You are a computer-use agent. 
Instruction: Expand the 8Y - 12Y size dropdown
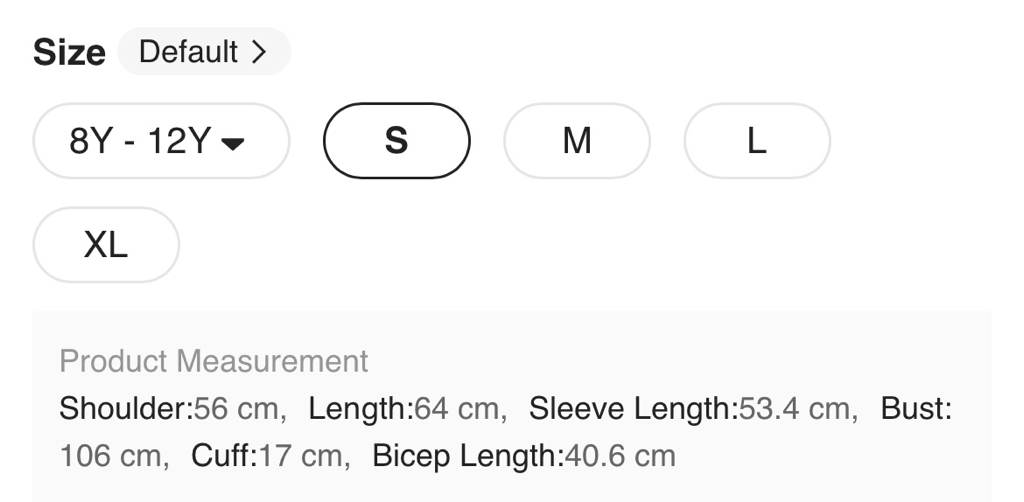(x=161, y=141)
